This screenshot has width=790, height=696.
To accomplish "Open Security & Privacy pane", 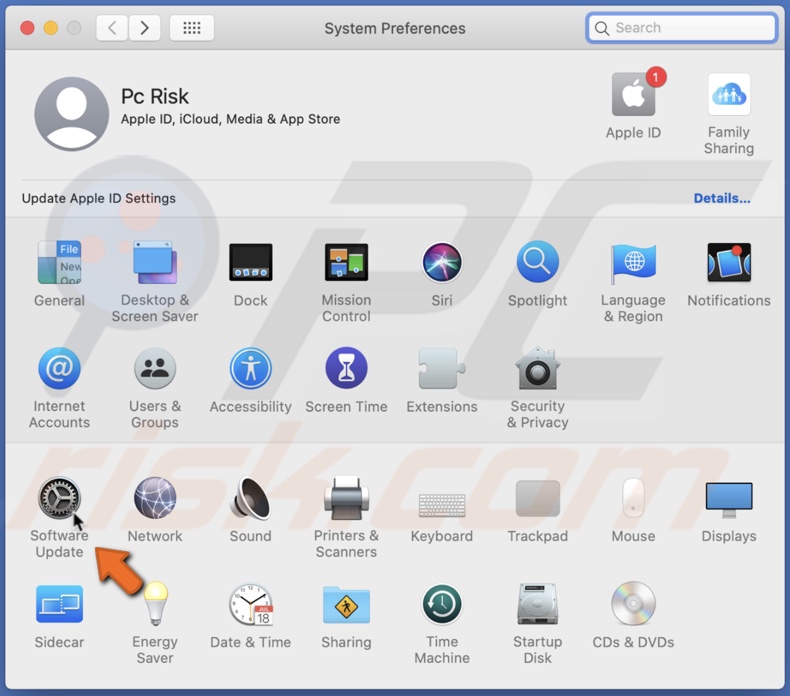I will coord(538,368).
